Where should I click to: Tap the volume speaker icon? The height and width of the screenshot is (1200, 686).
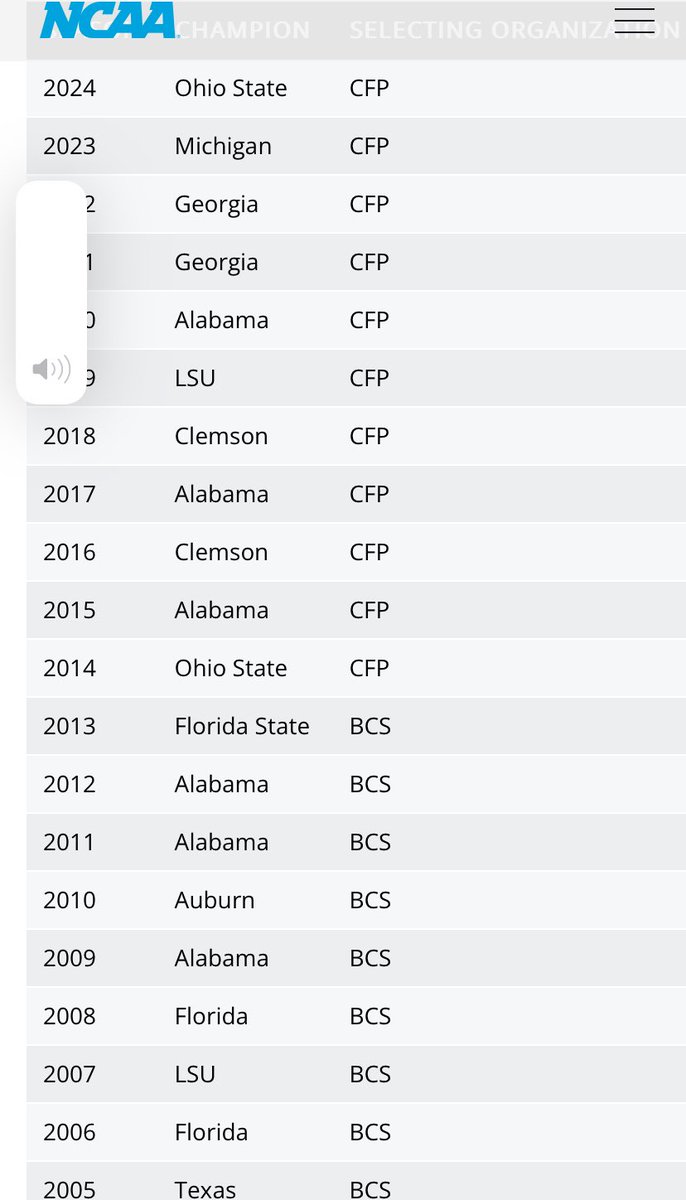[51, 370]
